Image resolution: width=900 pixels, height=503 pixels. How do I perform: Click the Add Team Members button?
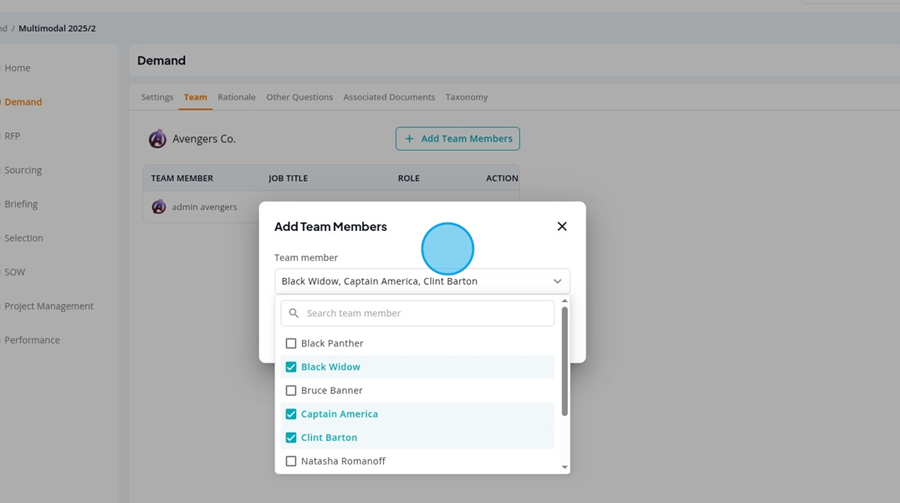[457, 138]
